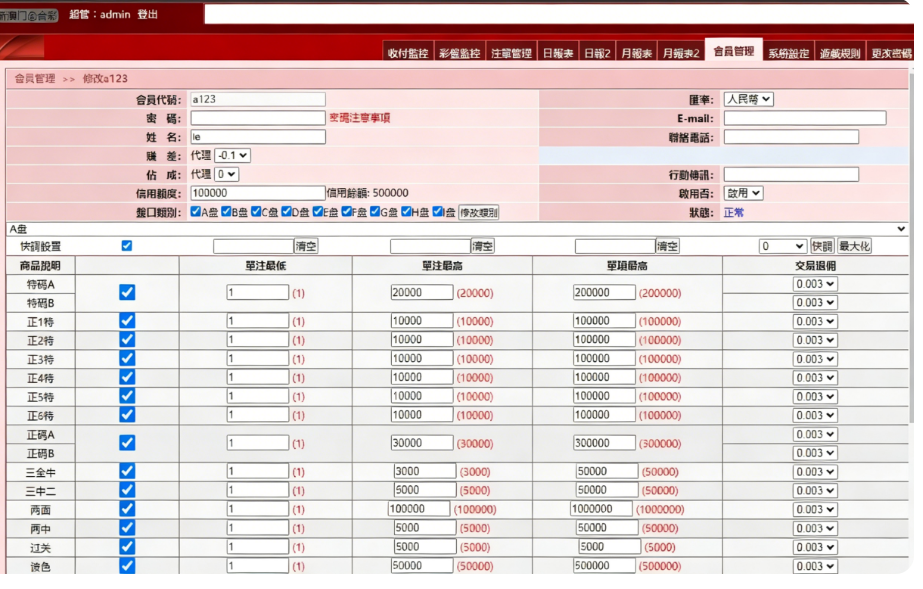Open the red 密碼注意事項 link
Viewport: 923px width, 589px height.
click(360, 118)
